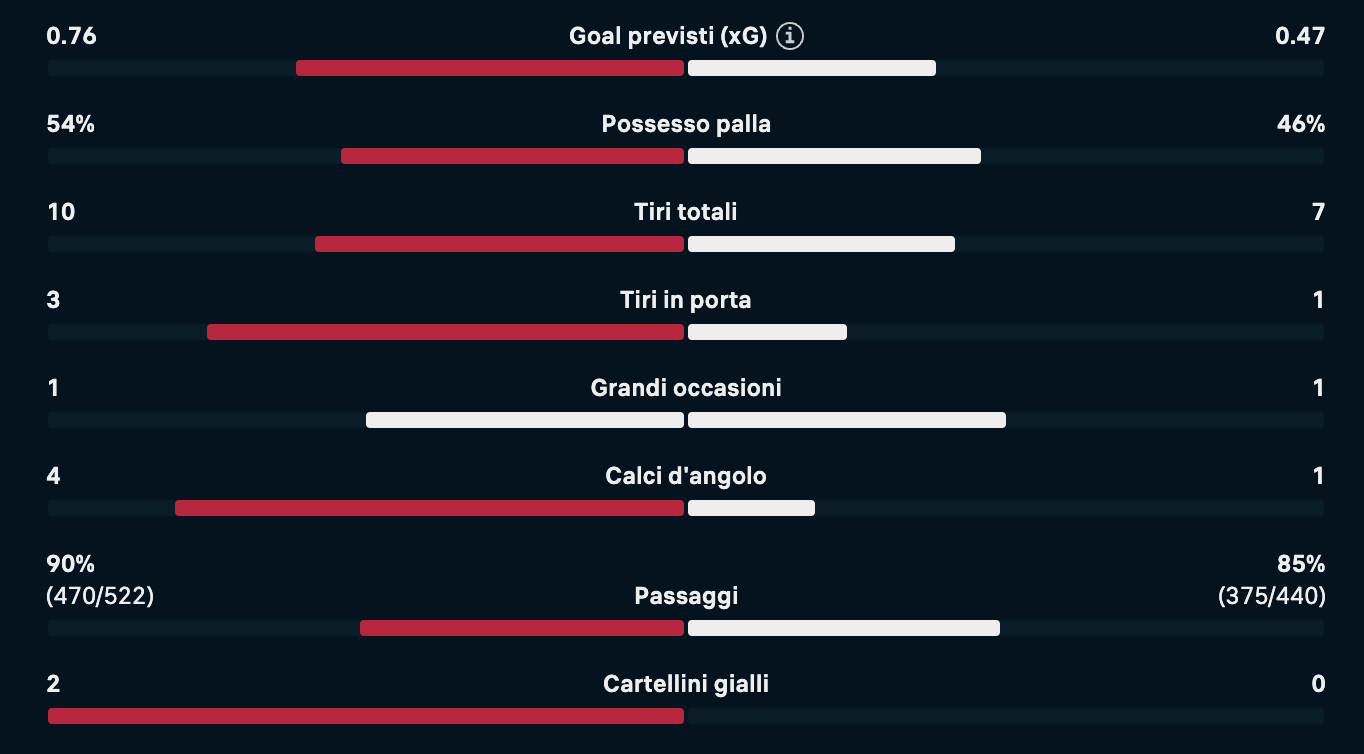1364x754 pixels.
Task: Click the left white Grandi occasioni bar
Action: 525,420
